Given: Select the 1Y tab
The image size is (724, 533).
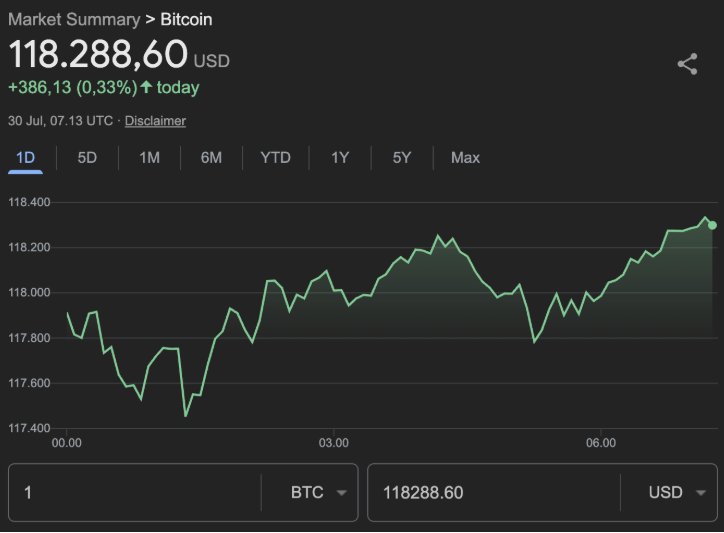Looking at the screenshot, I should [340, 158].
